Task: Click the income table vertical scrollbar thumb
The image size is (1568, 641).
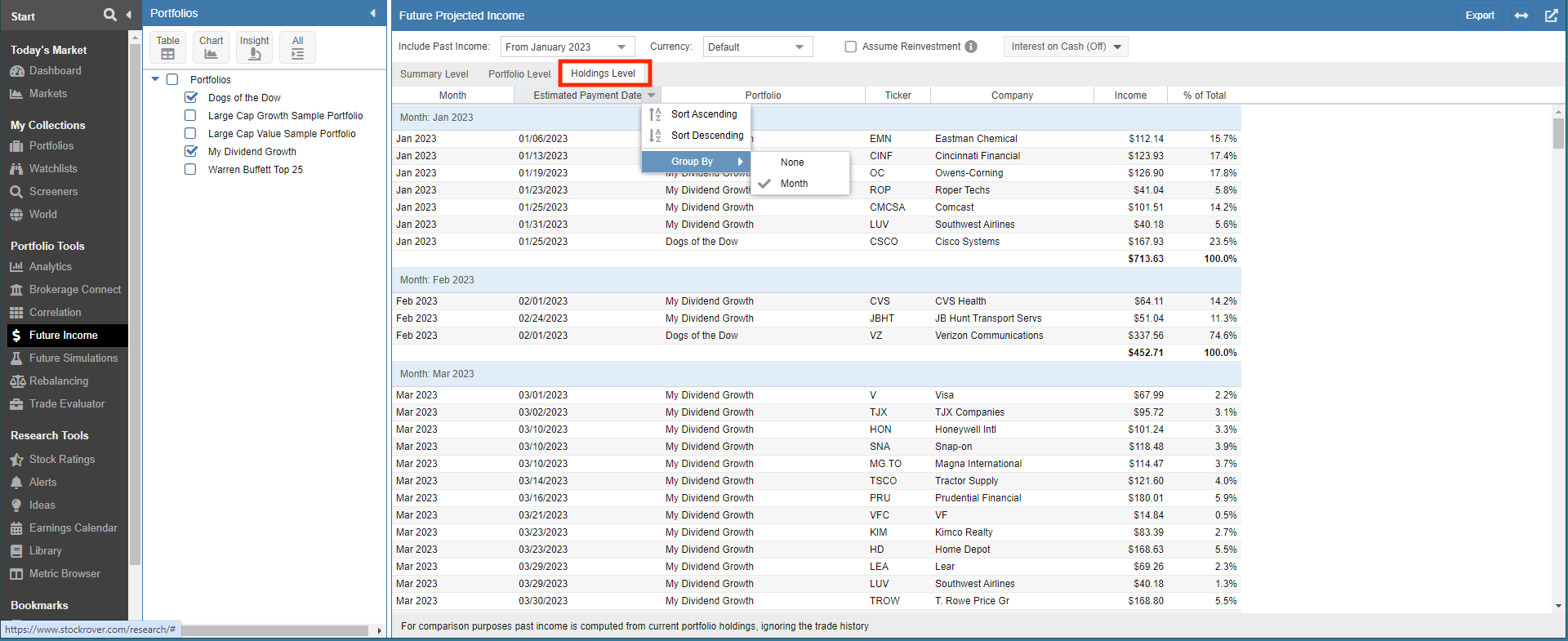Action: [x=1558, y=133]
